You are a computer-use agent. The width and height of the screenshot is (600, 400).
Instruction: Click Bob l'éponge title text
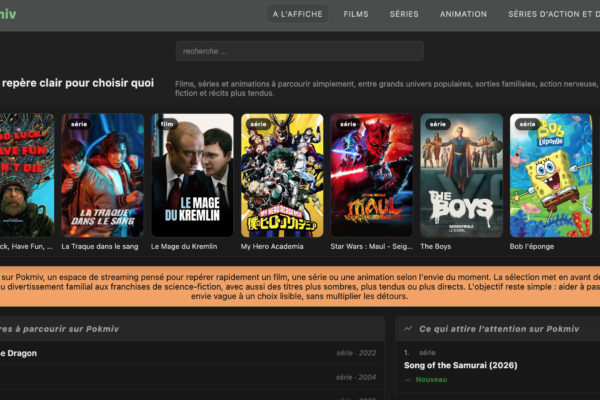click(x=532, y=247)
